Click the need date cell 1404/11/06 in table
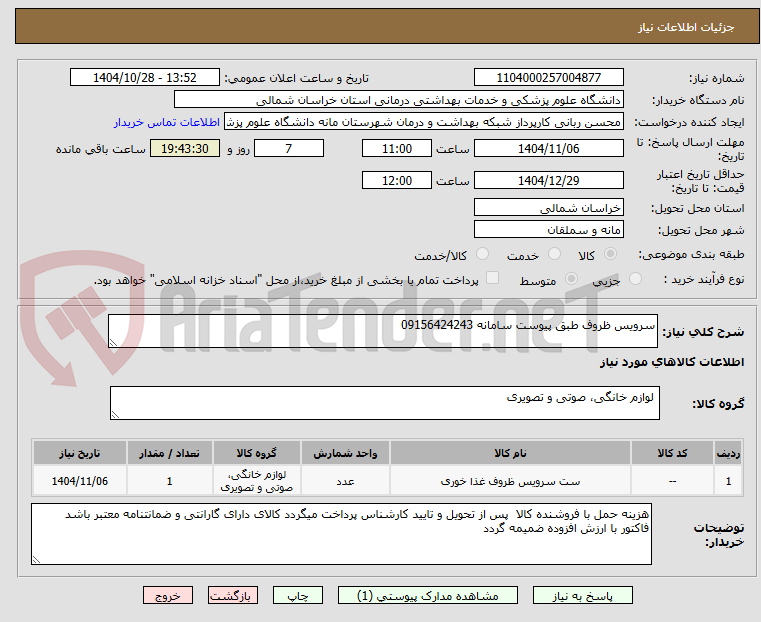The image size is (761, 622). [80, 481]
